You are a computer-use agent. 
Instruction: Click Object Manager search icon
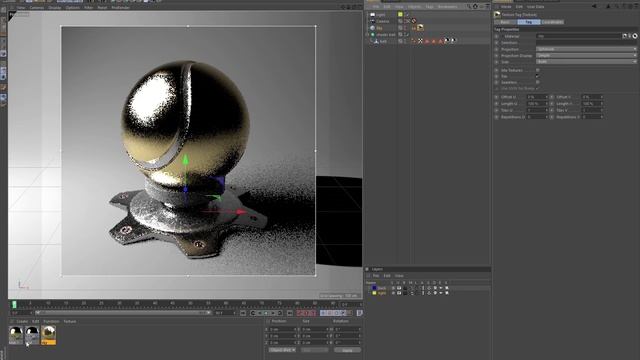coord(469,7)
